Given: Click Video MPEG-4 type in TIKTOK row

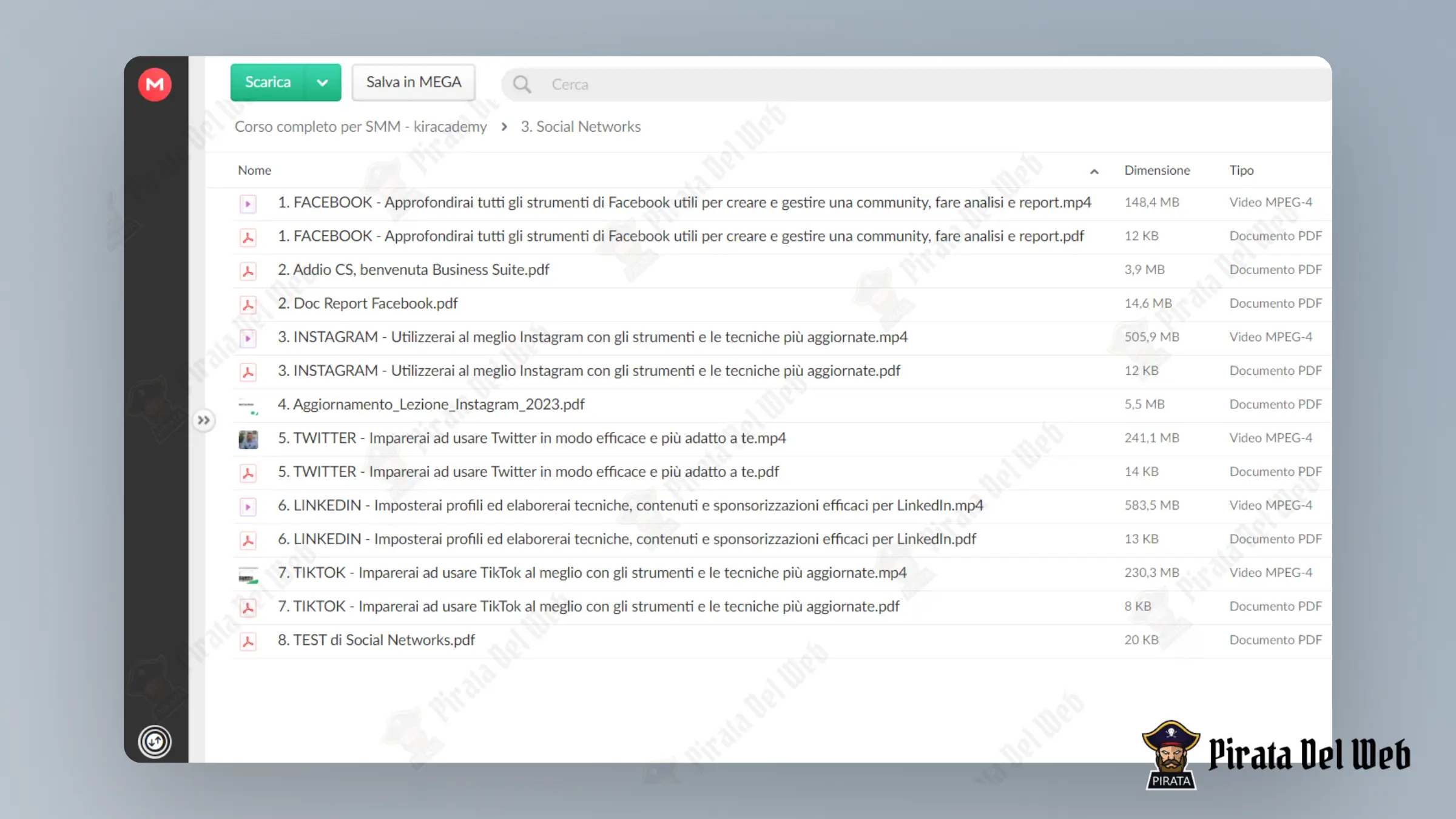Looking at the screenshot, I should pyautogui.click(x=1270, y=573).
